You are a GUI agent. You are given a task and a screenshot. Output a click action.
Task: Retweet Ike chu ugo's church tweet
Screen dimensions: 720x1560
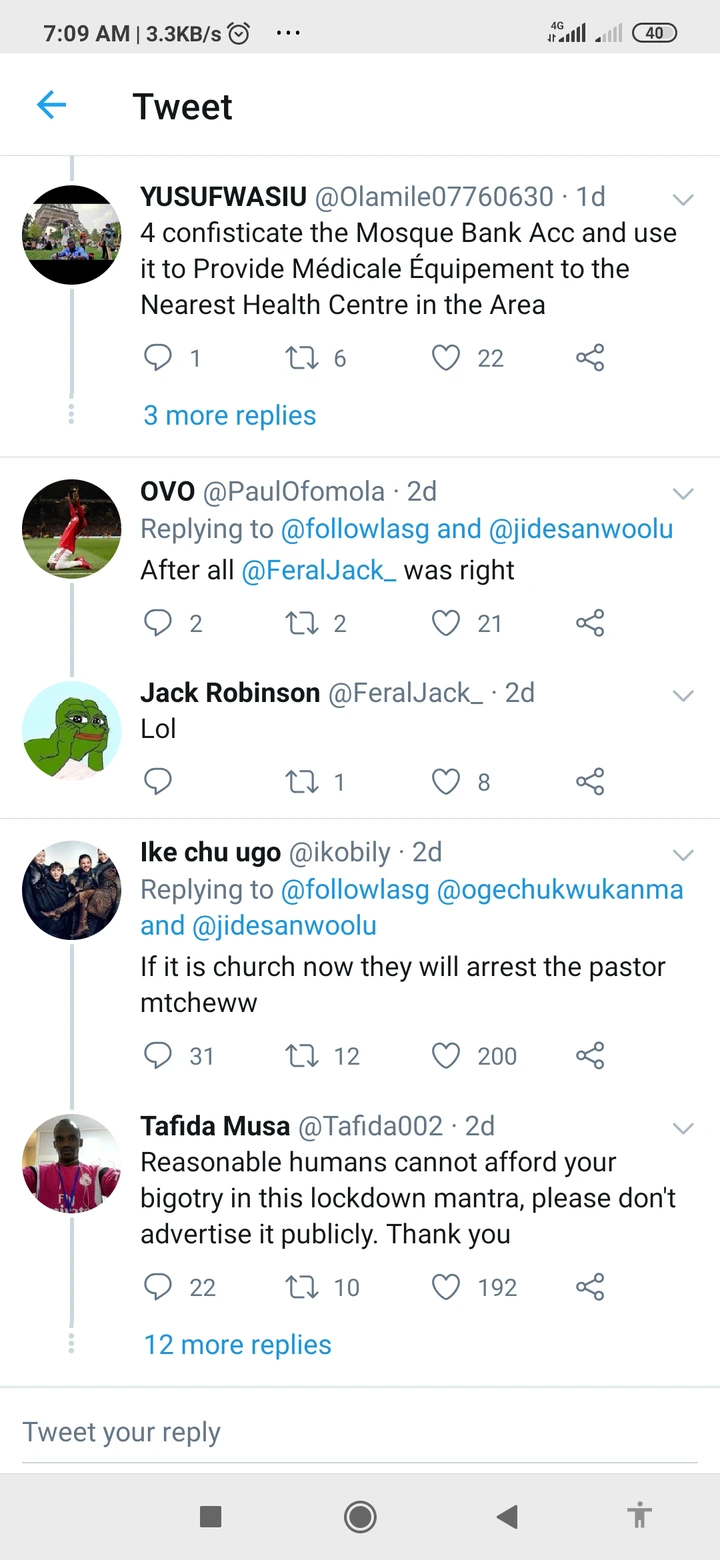[x=301, y=1055]
